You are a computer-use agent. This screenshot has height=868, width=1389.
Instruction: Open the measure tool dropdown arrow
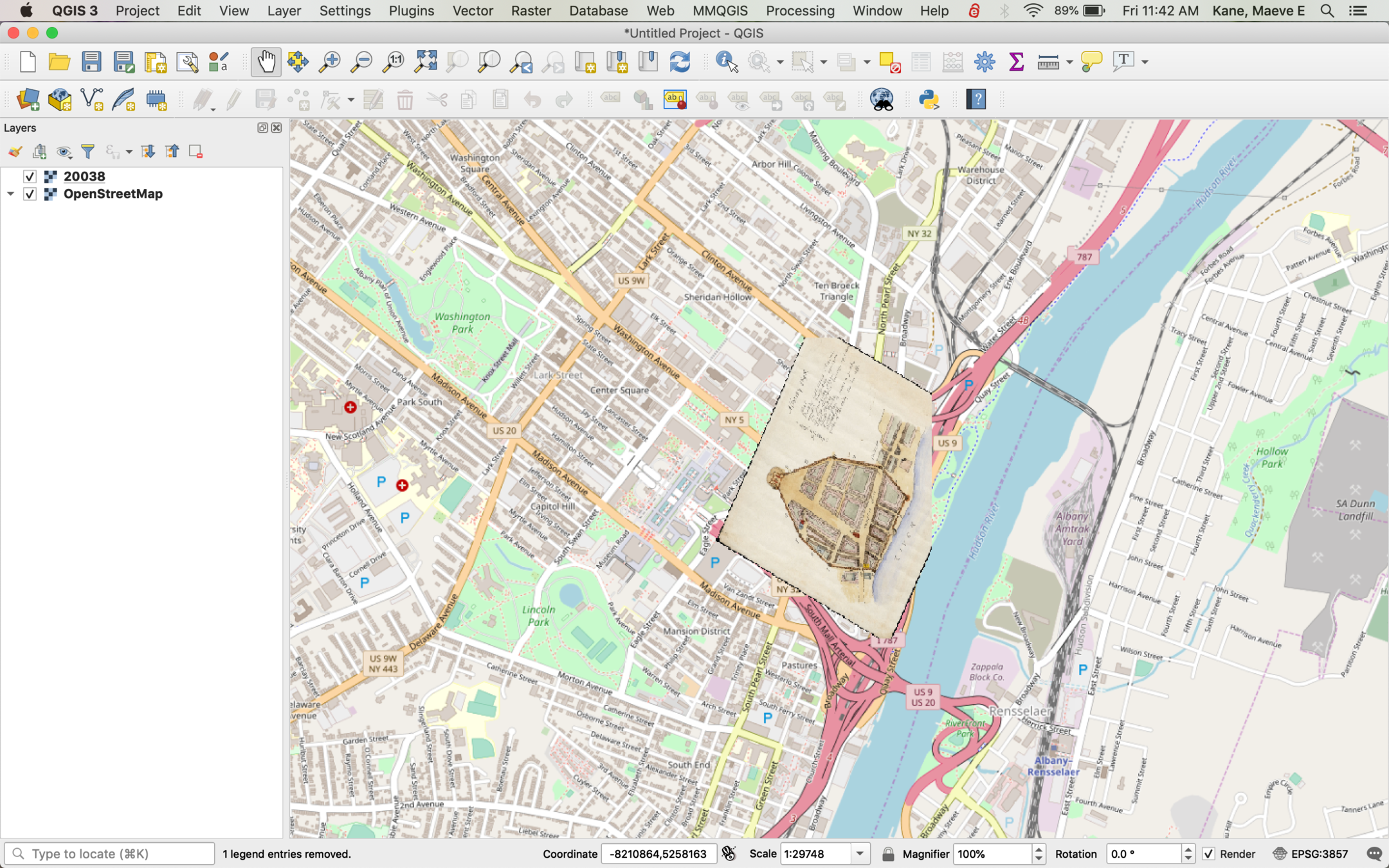click(x=1069, y=62)
